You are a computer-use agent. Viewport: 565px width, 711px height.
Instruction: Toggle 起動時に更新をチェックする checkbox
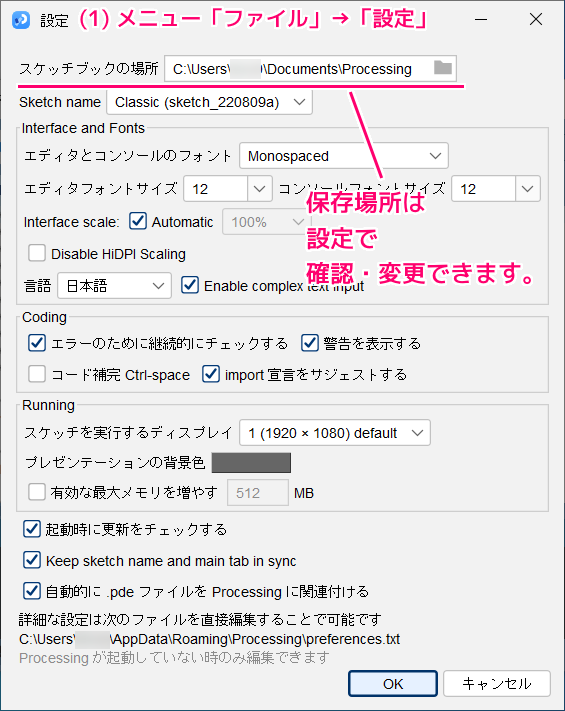click(32, 529)
